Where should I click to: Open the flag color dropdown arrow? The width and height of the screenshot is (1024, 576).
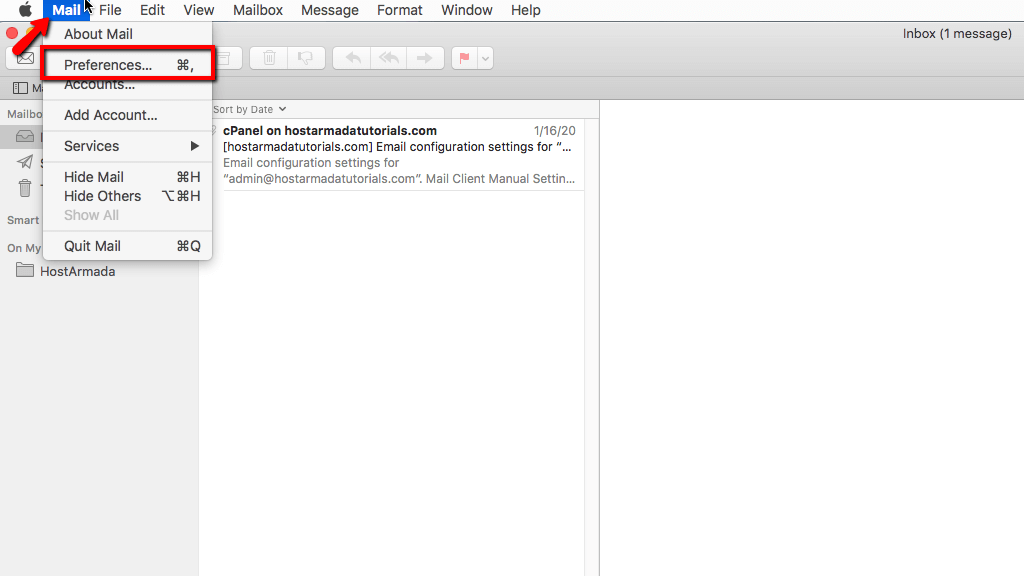click(x=485, y=58)
